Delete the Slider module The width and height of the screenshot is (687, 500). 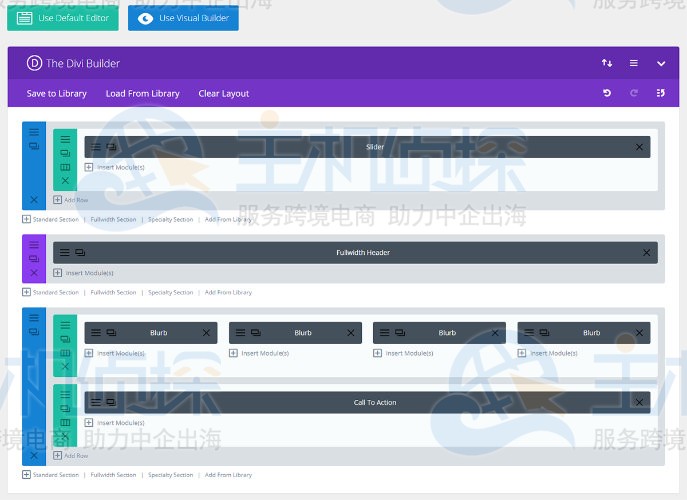click(x=639, y=147)
